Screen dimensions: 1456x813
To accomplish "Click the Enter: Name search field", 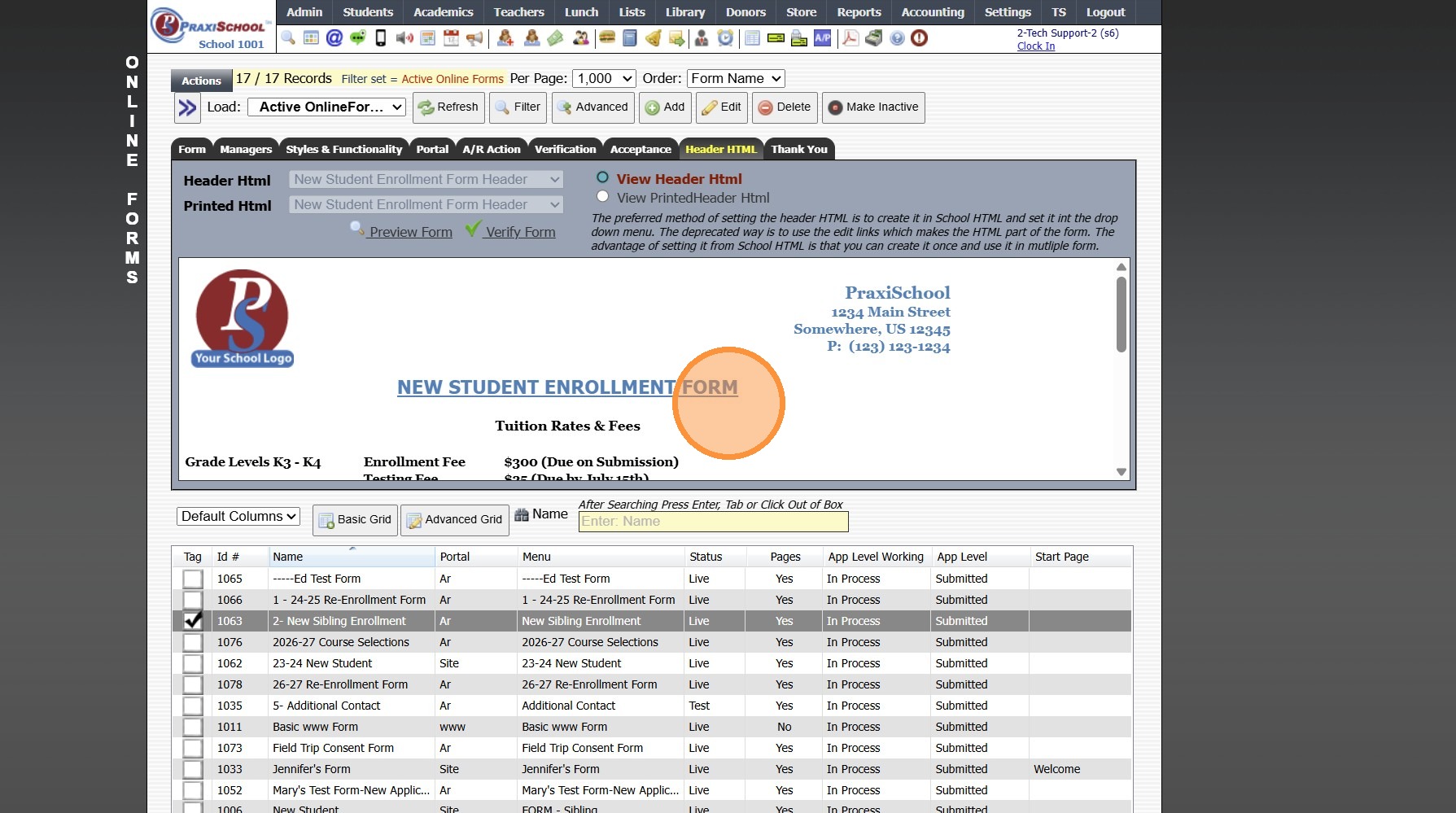I will coord(713,522).
